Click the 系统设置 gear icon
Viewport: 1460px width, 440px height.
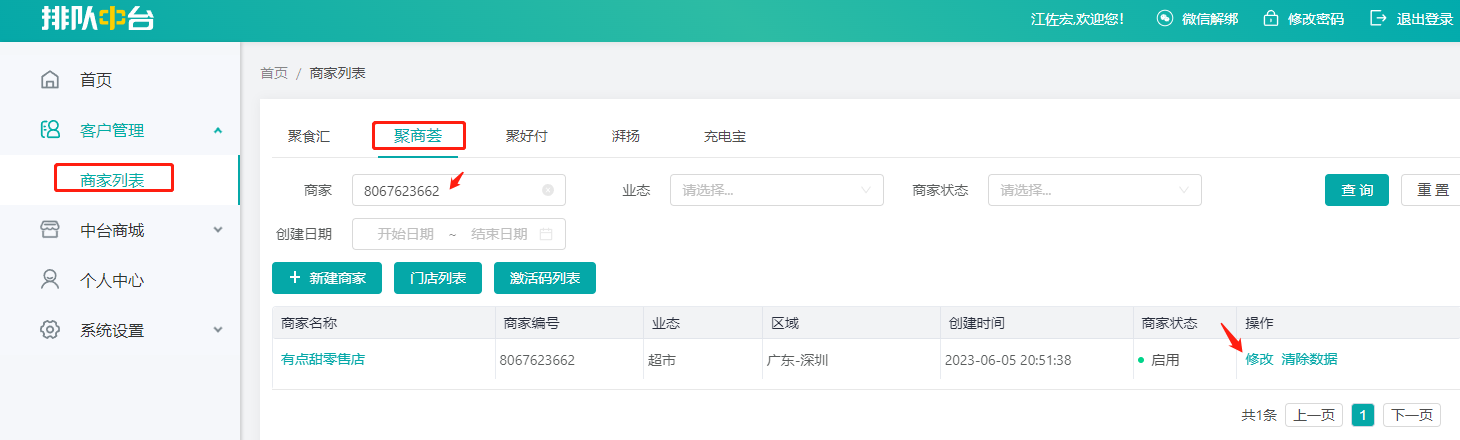(50, 330)
